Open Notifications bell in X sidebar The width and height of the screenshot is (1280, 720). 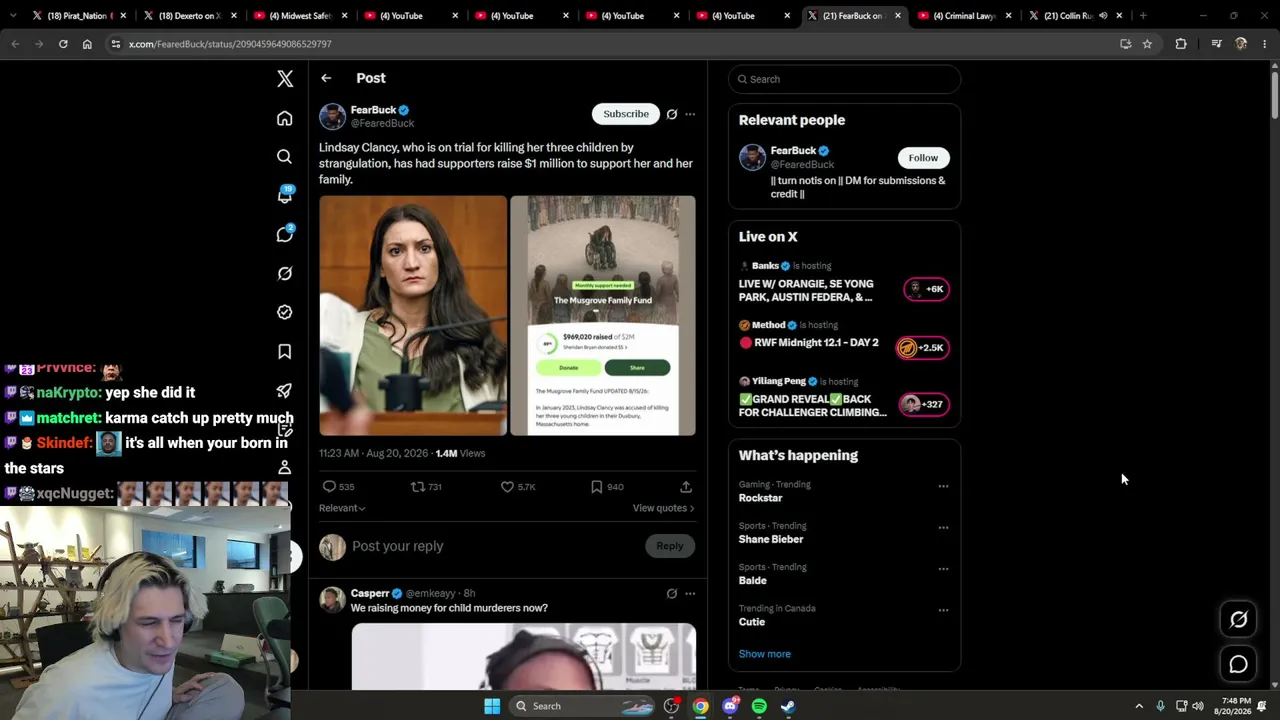285,195
